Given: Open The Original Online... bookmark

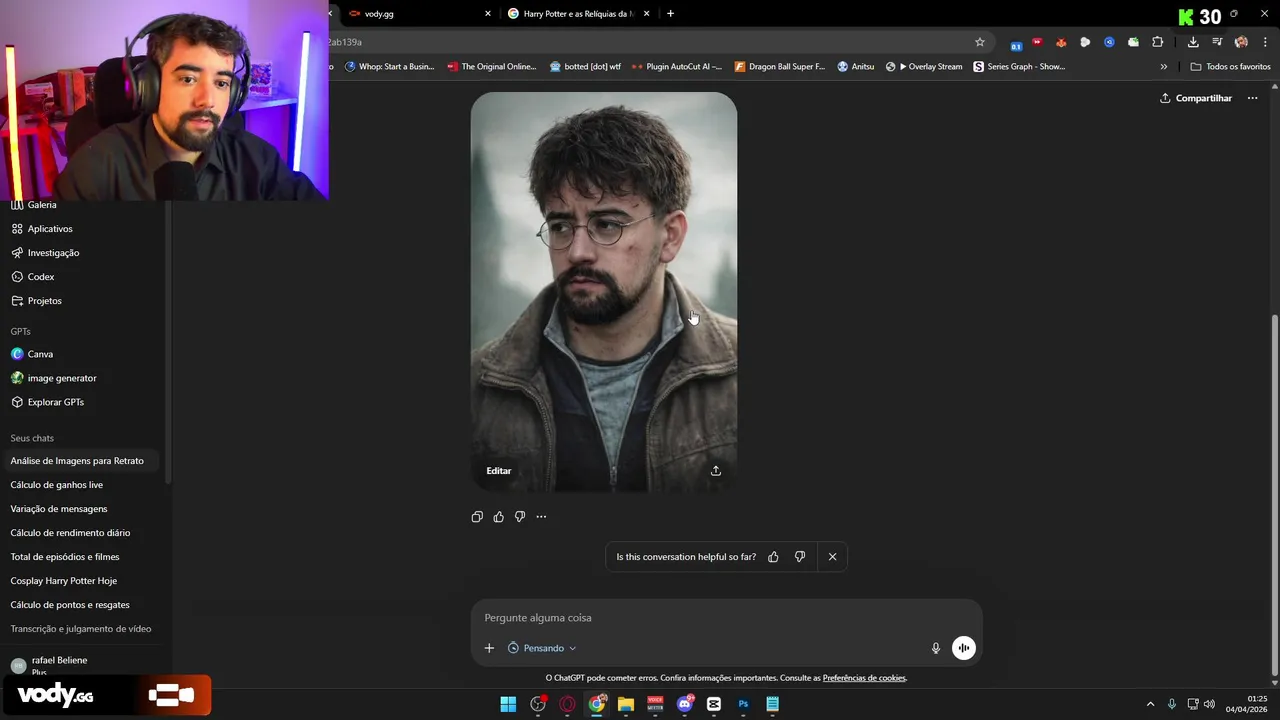Looking at the screenshot, I should click(492, 67).
